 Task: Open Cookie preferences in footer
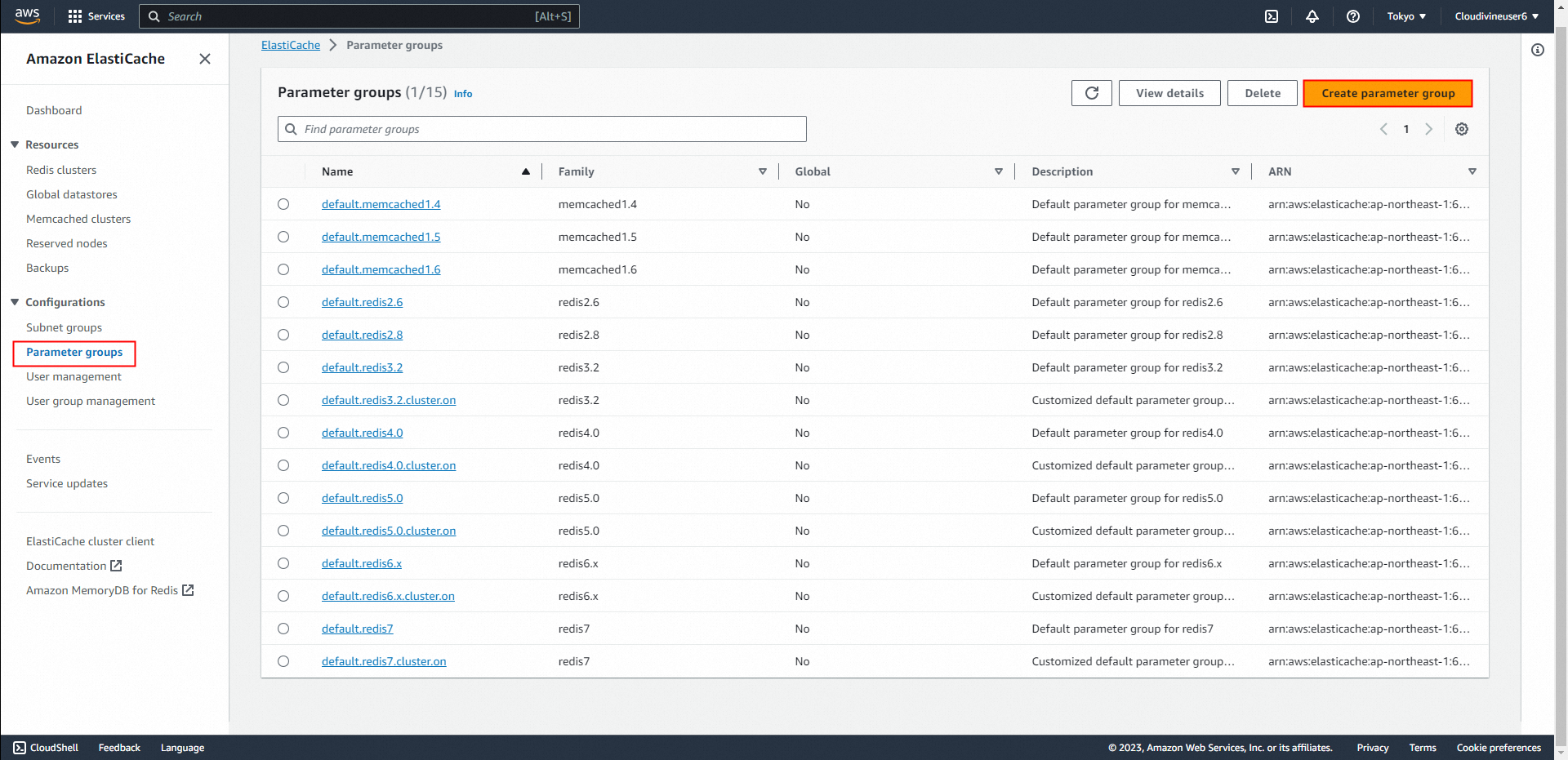pos(1499,748)
